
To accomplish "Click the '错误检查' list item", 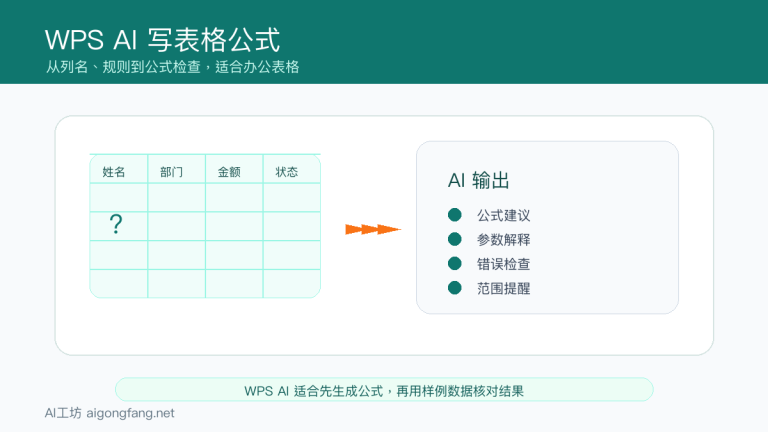I will coord(504,264).
